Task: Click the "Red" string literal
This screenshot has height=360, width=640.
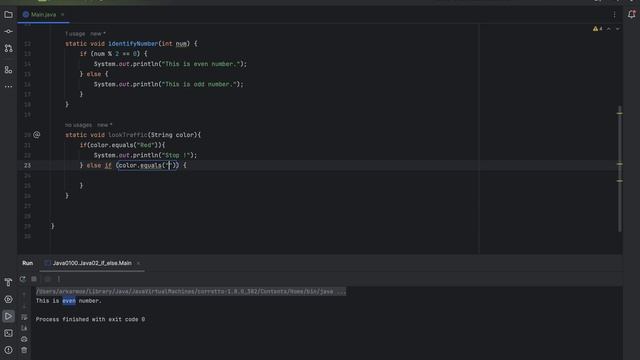Action: tap(147, 145)
